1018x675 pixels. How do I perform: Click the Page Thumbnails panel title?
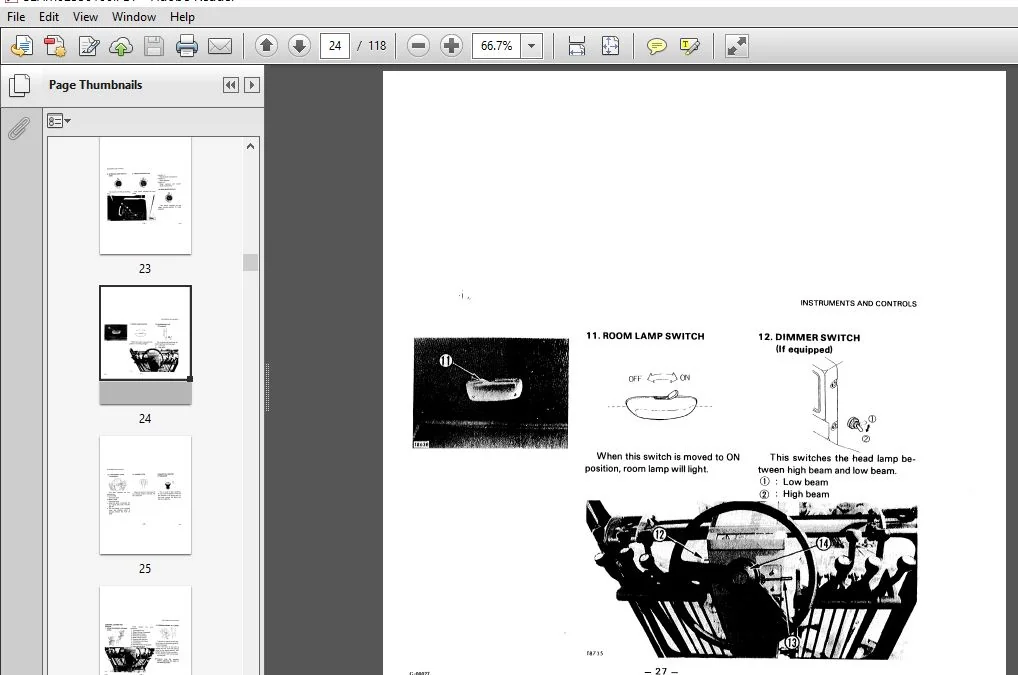pyautogui.click(x=95, y=85)
